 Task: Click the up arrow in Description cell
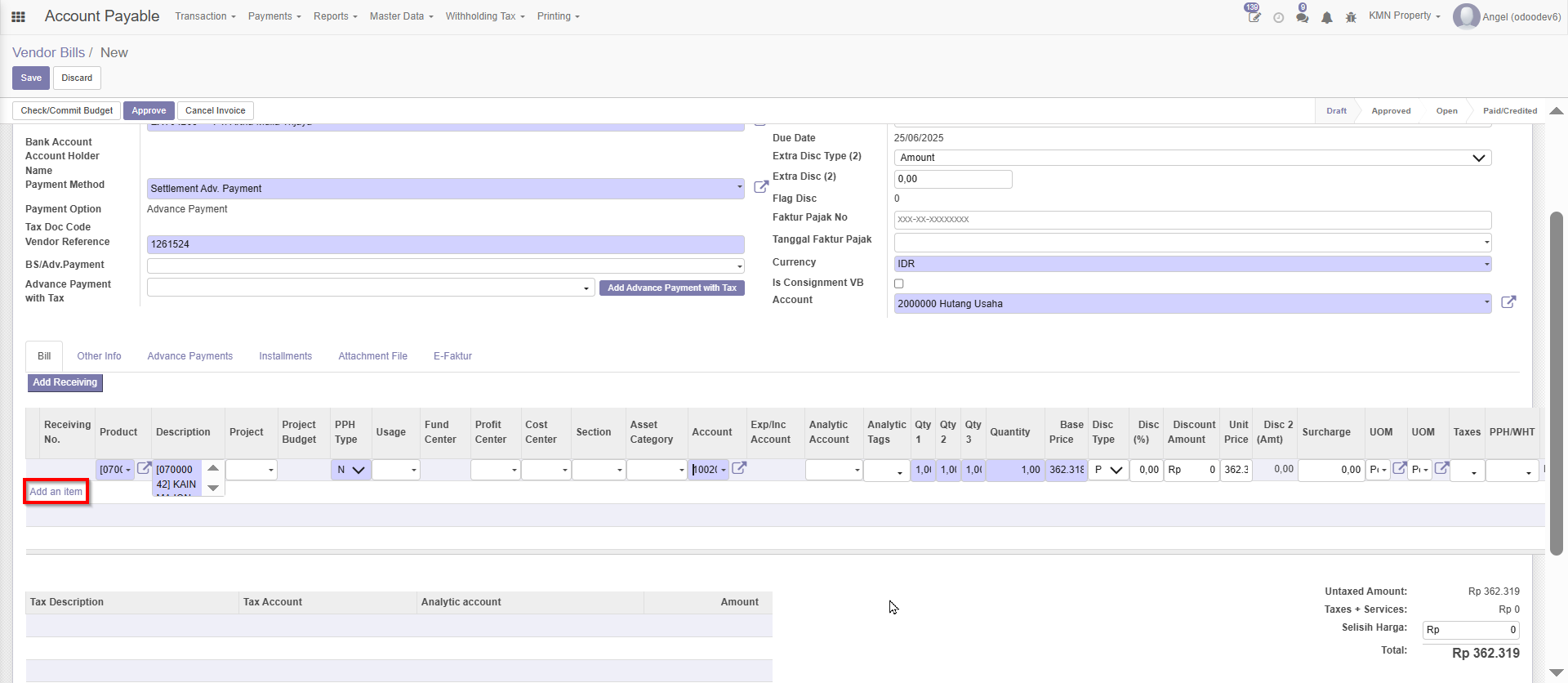213,468
